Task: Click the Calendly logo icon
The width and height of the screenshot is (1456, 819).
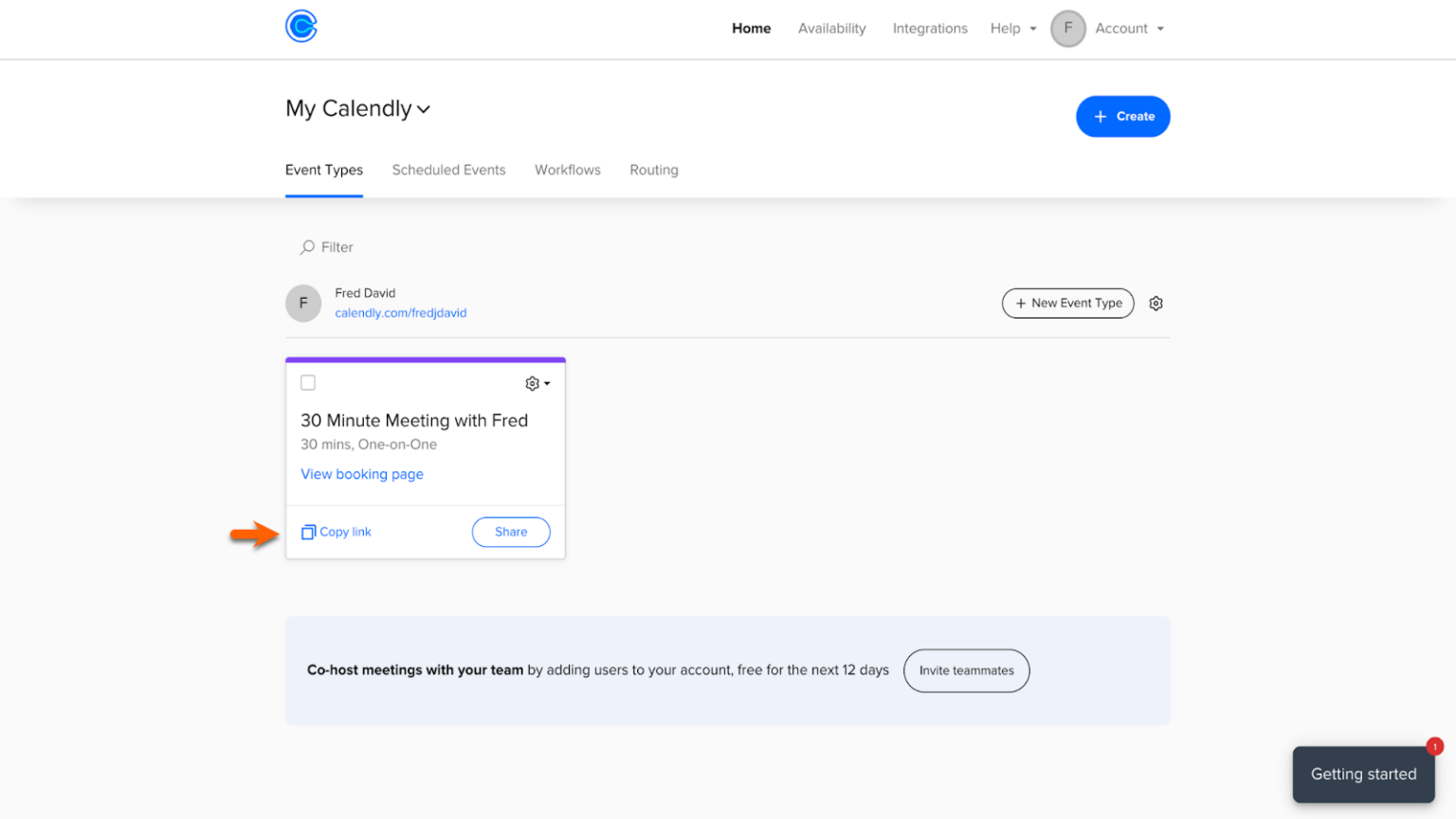Action: [x=300, y=27]
